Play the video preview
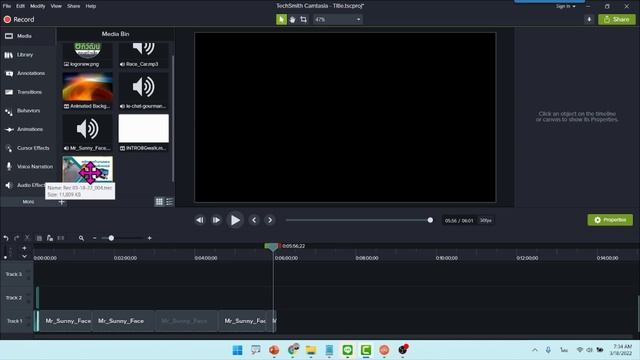Screen dimensions: 640x360 (x=235, y=220)
